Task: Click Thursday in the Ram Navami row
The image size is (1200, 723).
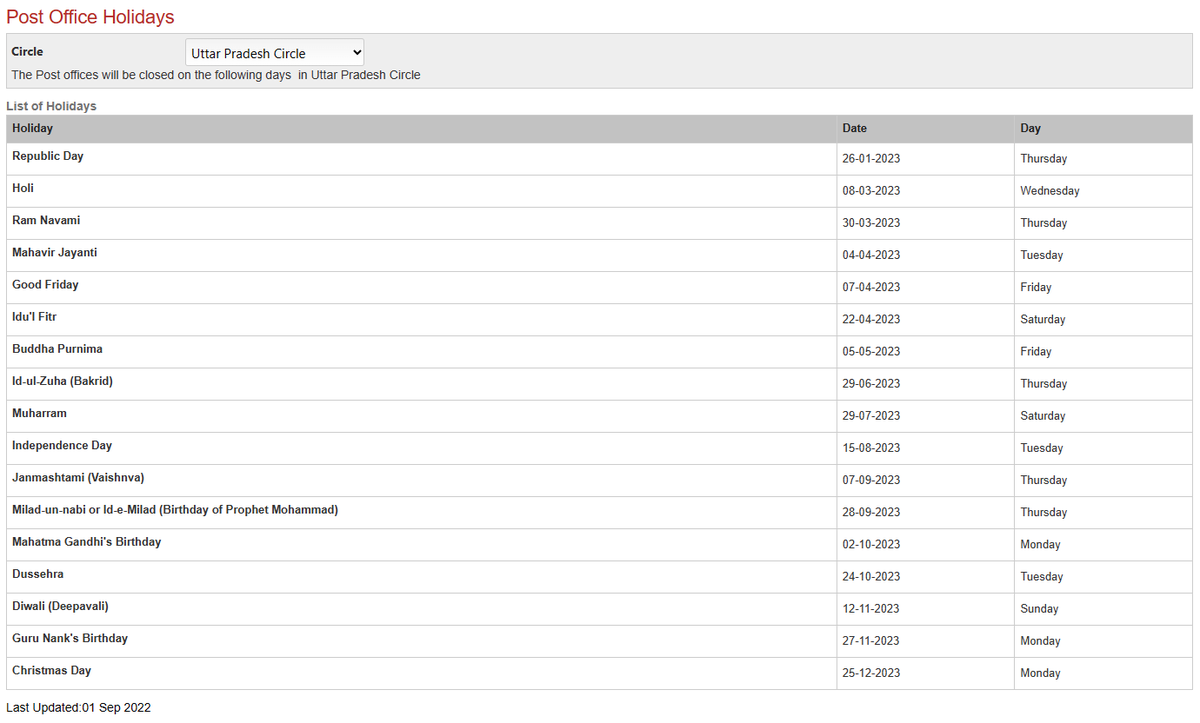Action: tap(1044, 223)
